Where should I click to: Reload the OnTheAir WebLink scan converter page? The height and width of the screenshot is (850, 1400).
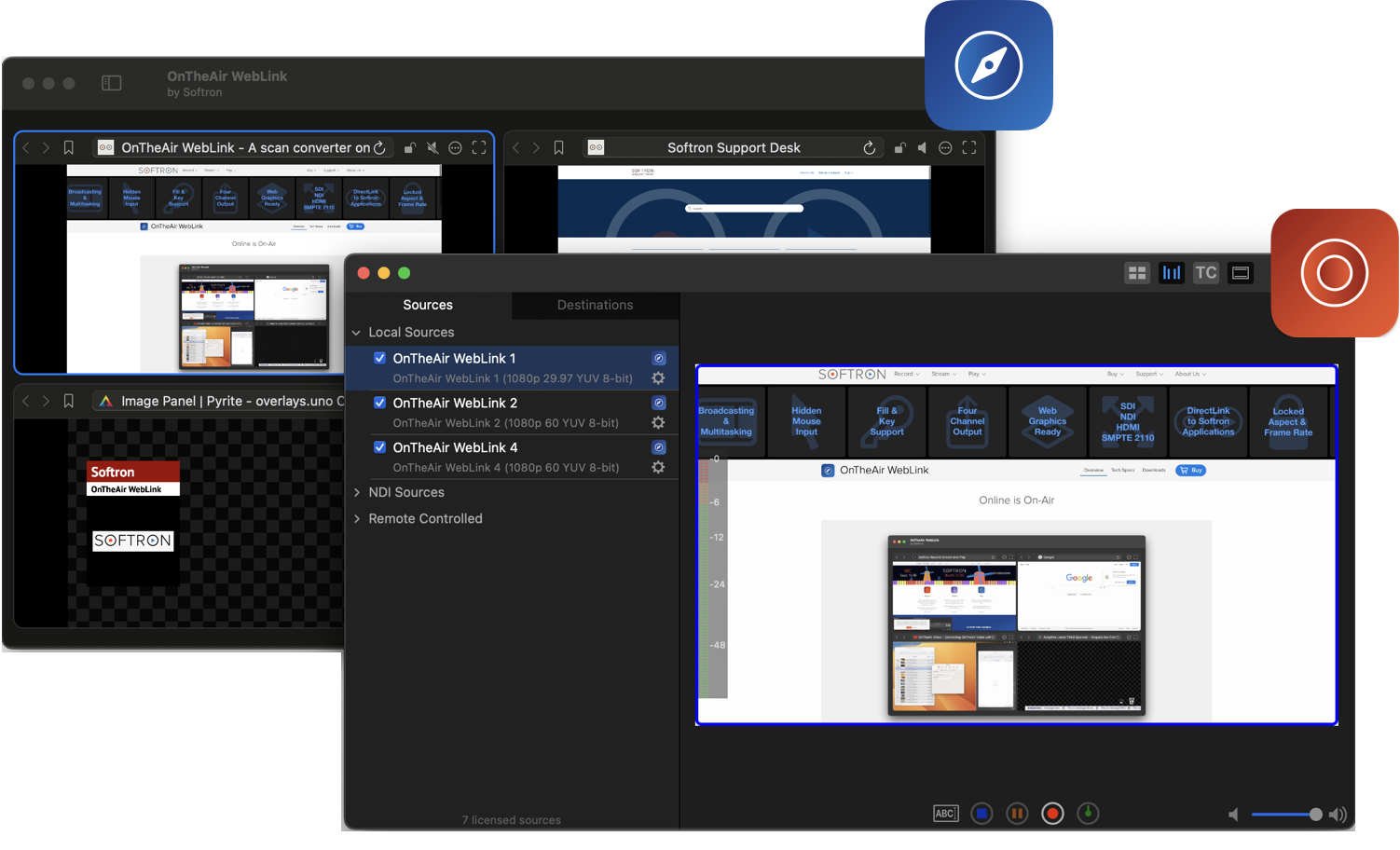(x=379, y=147)
